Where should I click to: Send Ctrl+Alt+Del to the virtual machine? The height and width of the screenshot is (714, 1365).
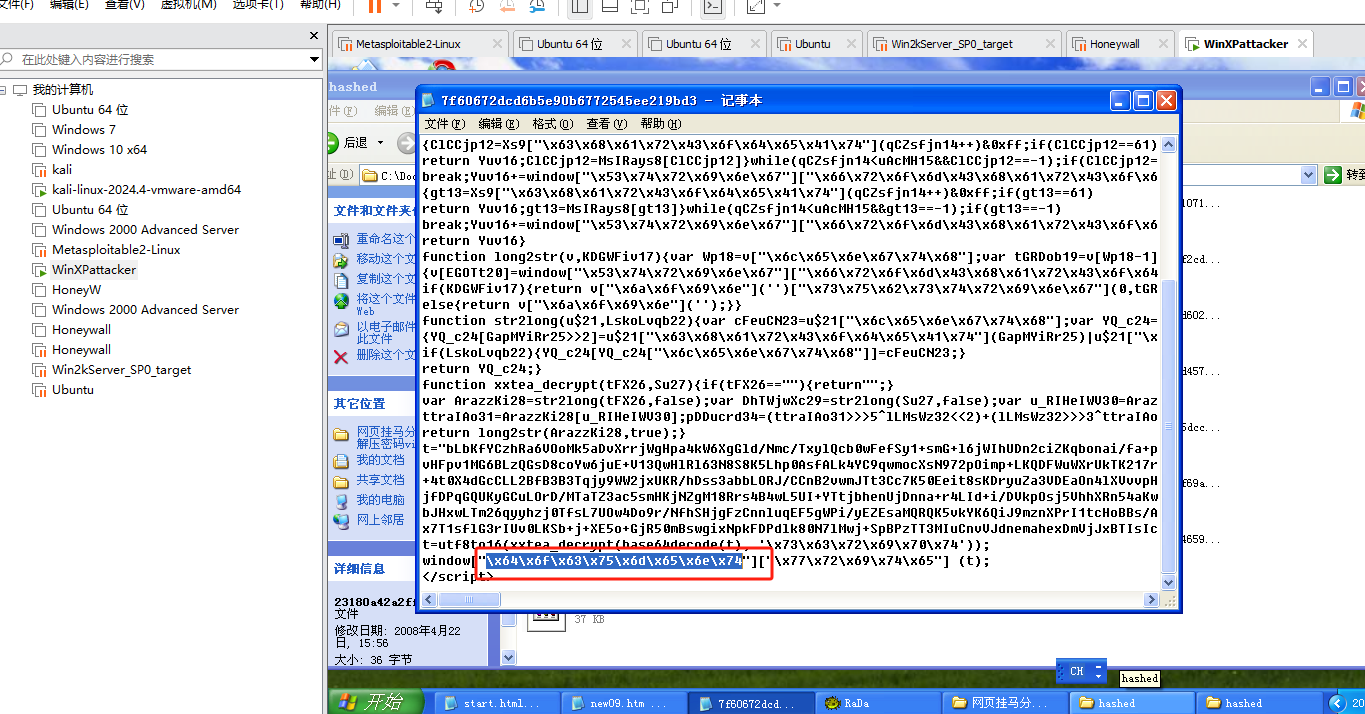tap(434, 6)
